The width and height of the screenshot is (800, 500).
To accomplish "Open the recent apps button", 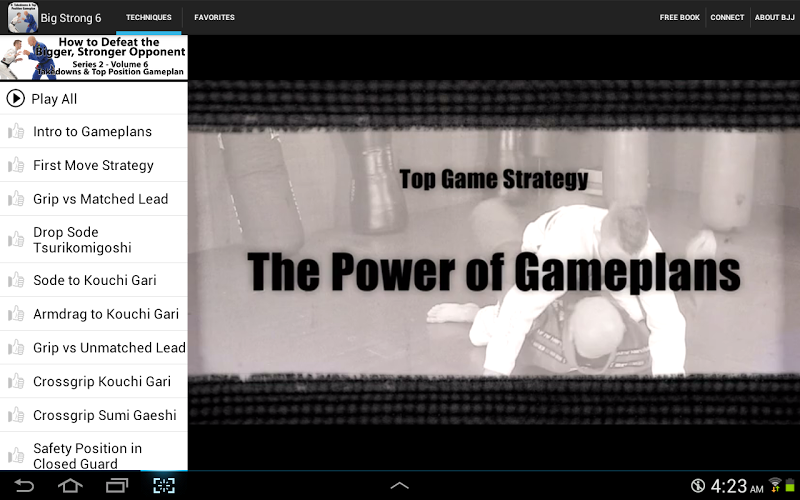I will (x=117, y=485).
